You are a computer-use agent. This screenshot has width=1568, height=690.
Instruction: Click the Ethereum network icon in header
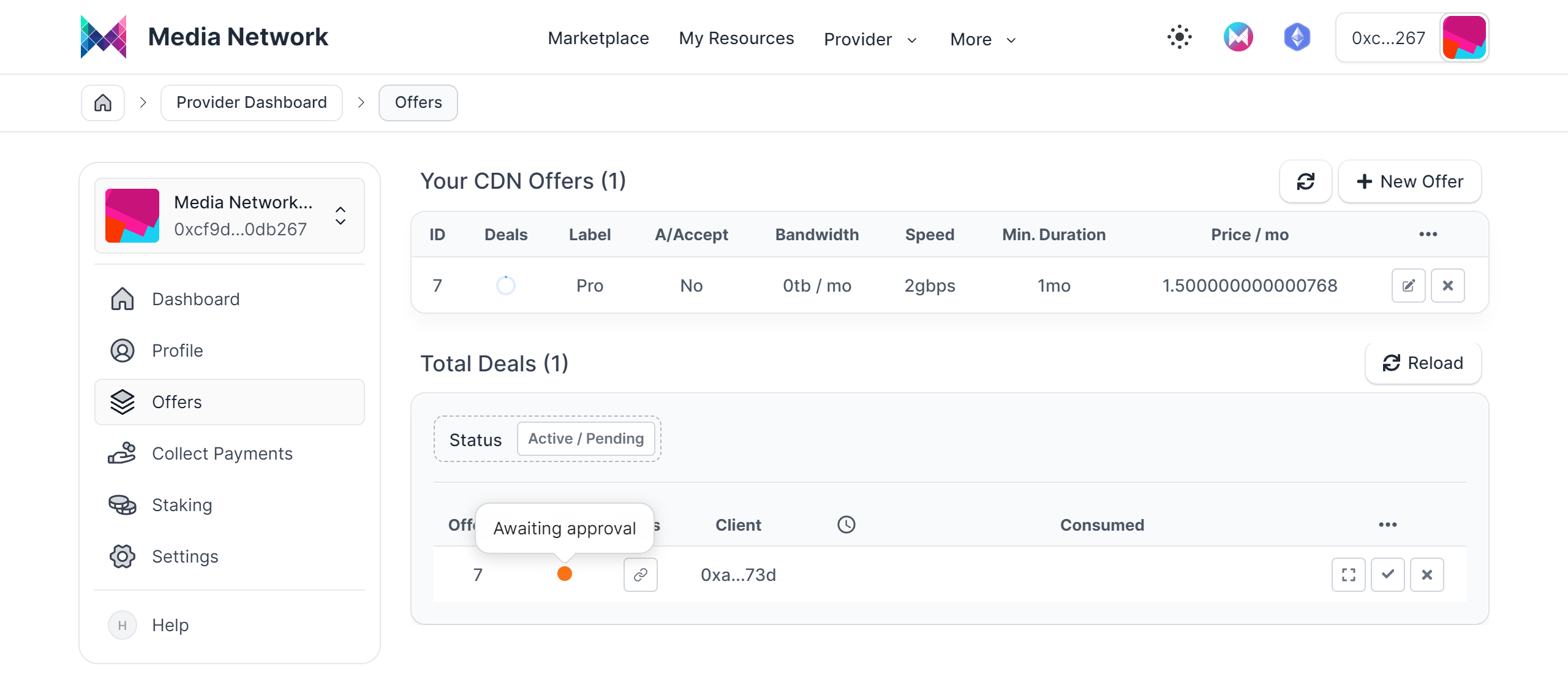pyautogui.click(x=1295, y=37)
